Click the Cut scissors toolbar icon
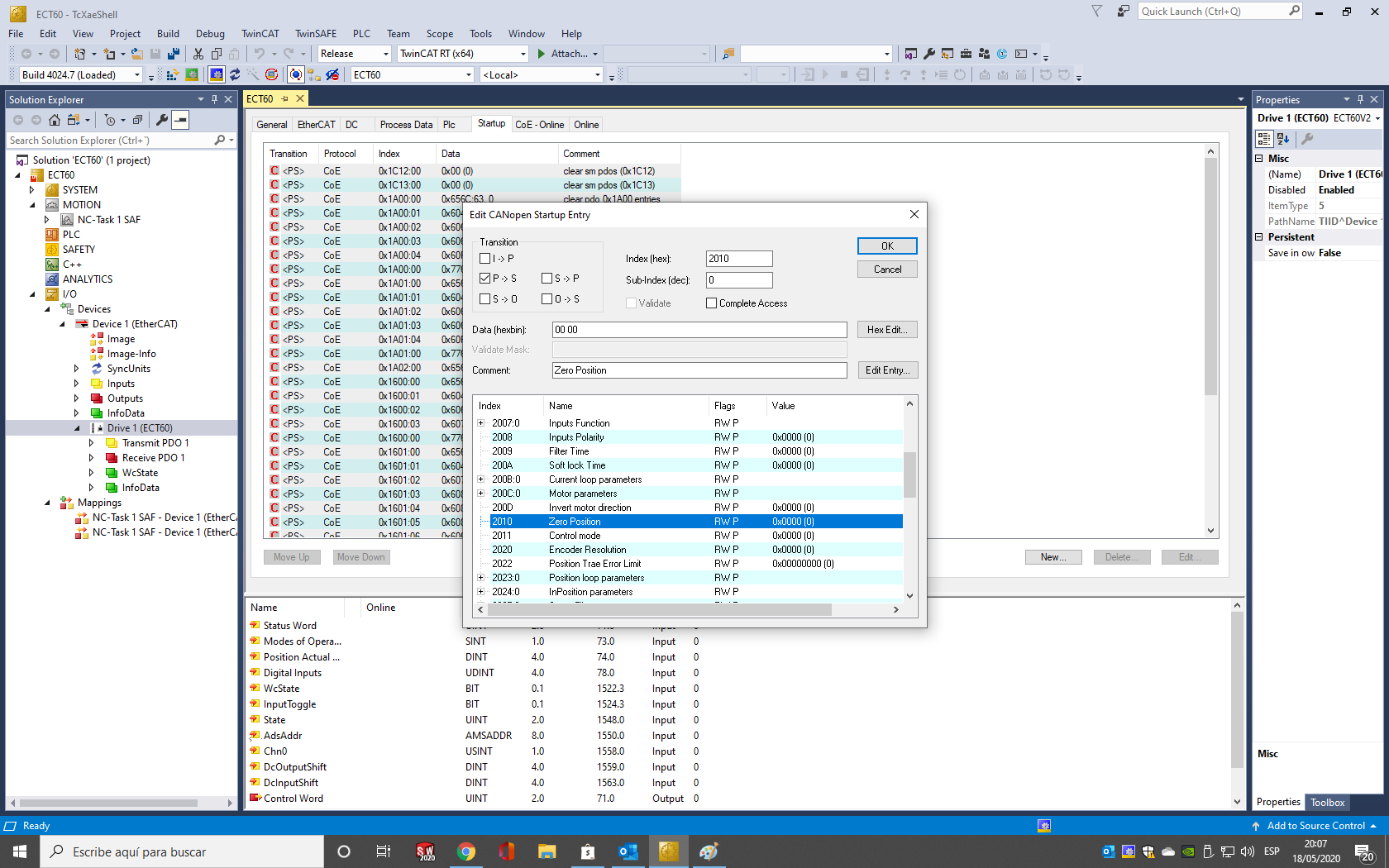This screenshot has height=868, width=1389. (x=198, y=54)
